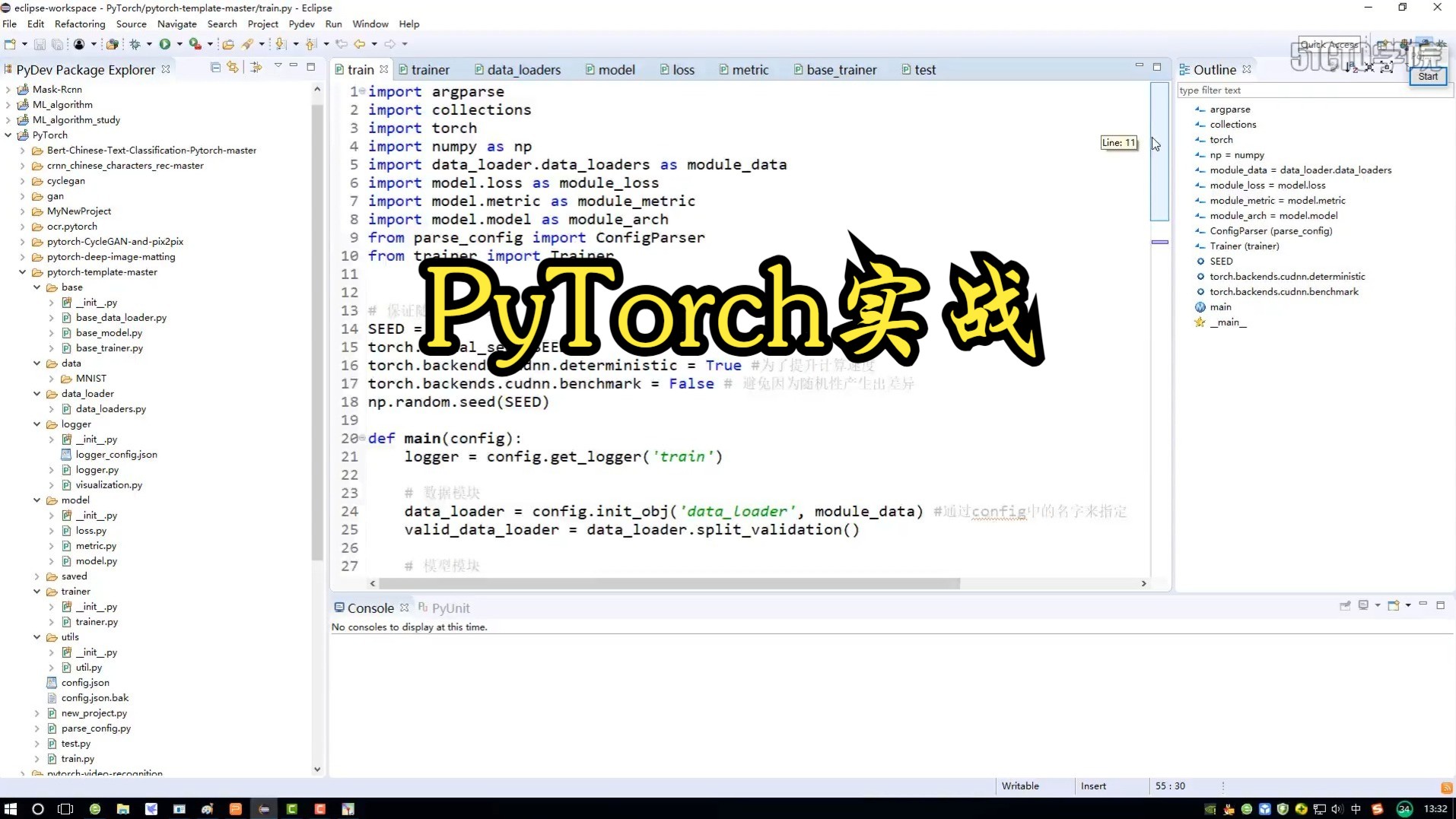Select logger_config.json in Package Explorer
This screenshot has width=1456, height=819.
click(116, 455)
